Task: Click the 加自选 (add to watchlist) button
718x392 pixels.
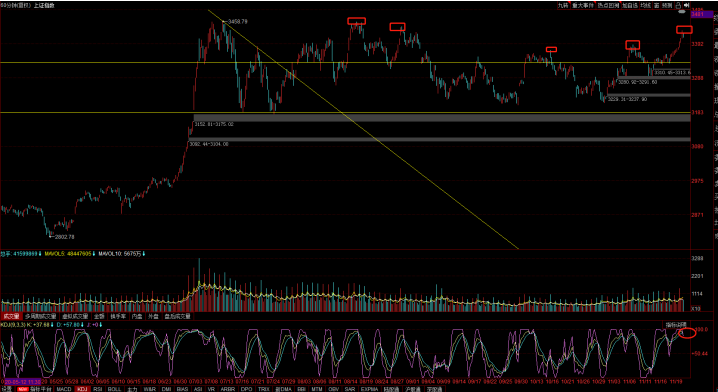Action: click(x=630, y=5)
